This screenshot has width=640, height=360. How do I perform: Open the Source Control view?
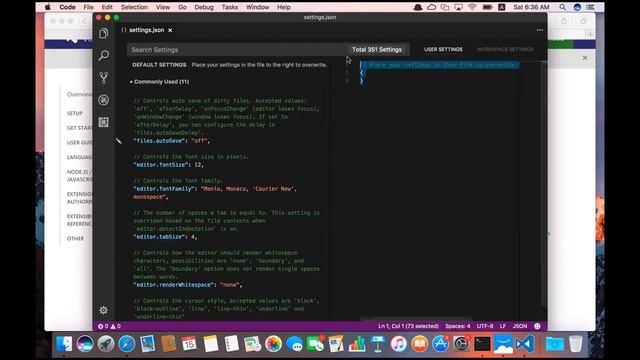tap(104, 78)
